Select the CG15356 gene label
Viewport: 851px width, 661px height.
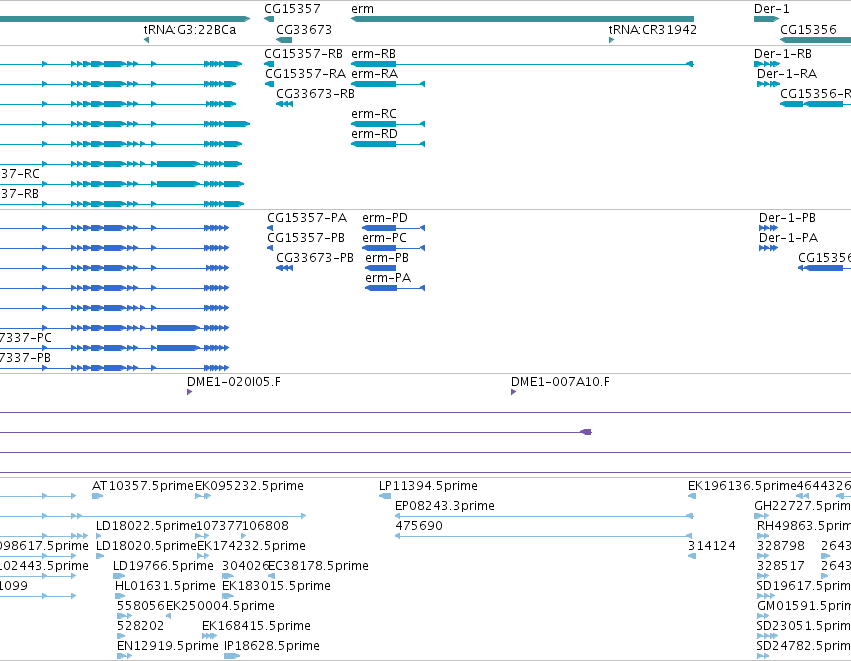808,29
